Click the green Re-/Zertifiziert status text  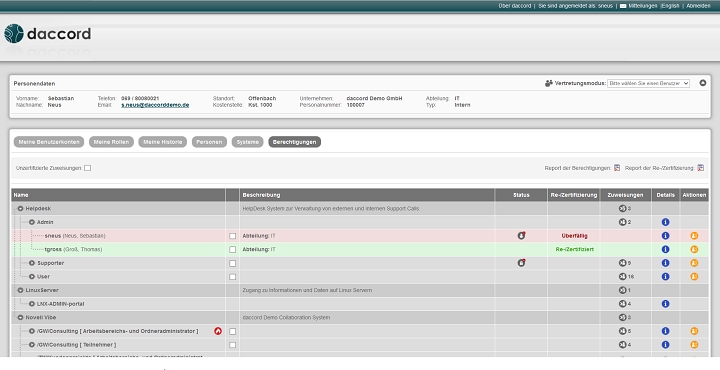point(574,250)
